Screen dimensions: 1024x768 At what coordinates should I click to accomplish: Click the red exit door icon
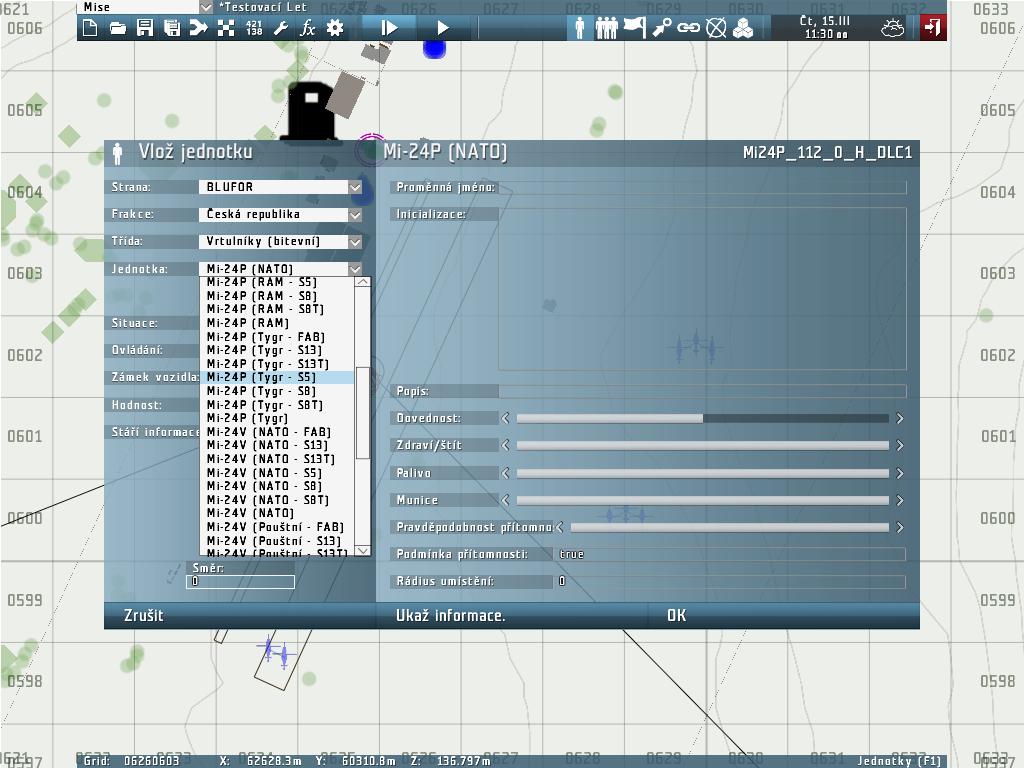(x=932, y=28)
